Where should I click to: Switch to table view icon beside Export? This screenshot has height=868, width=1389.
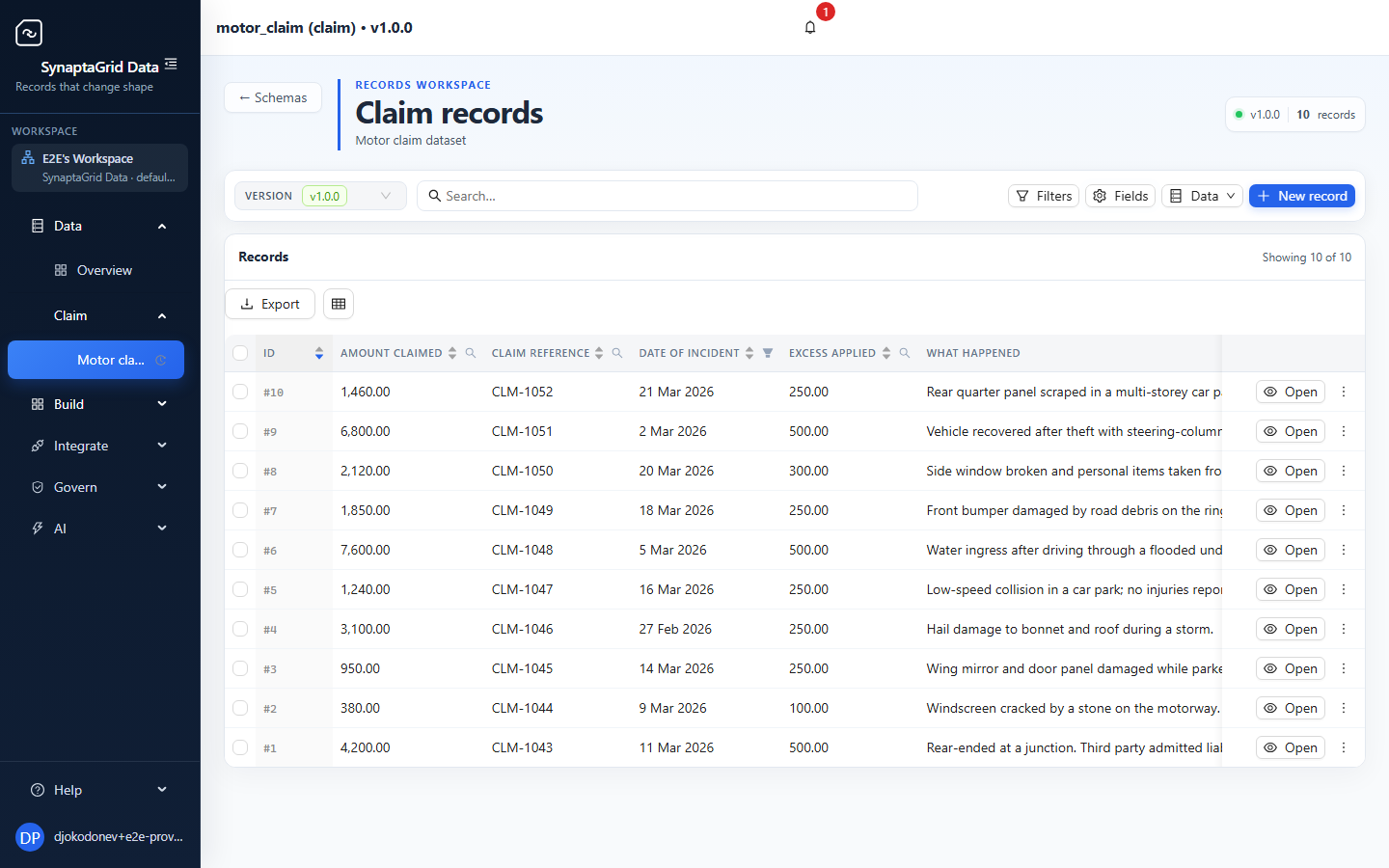click(x=339, y=304)
